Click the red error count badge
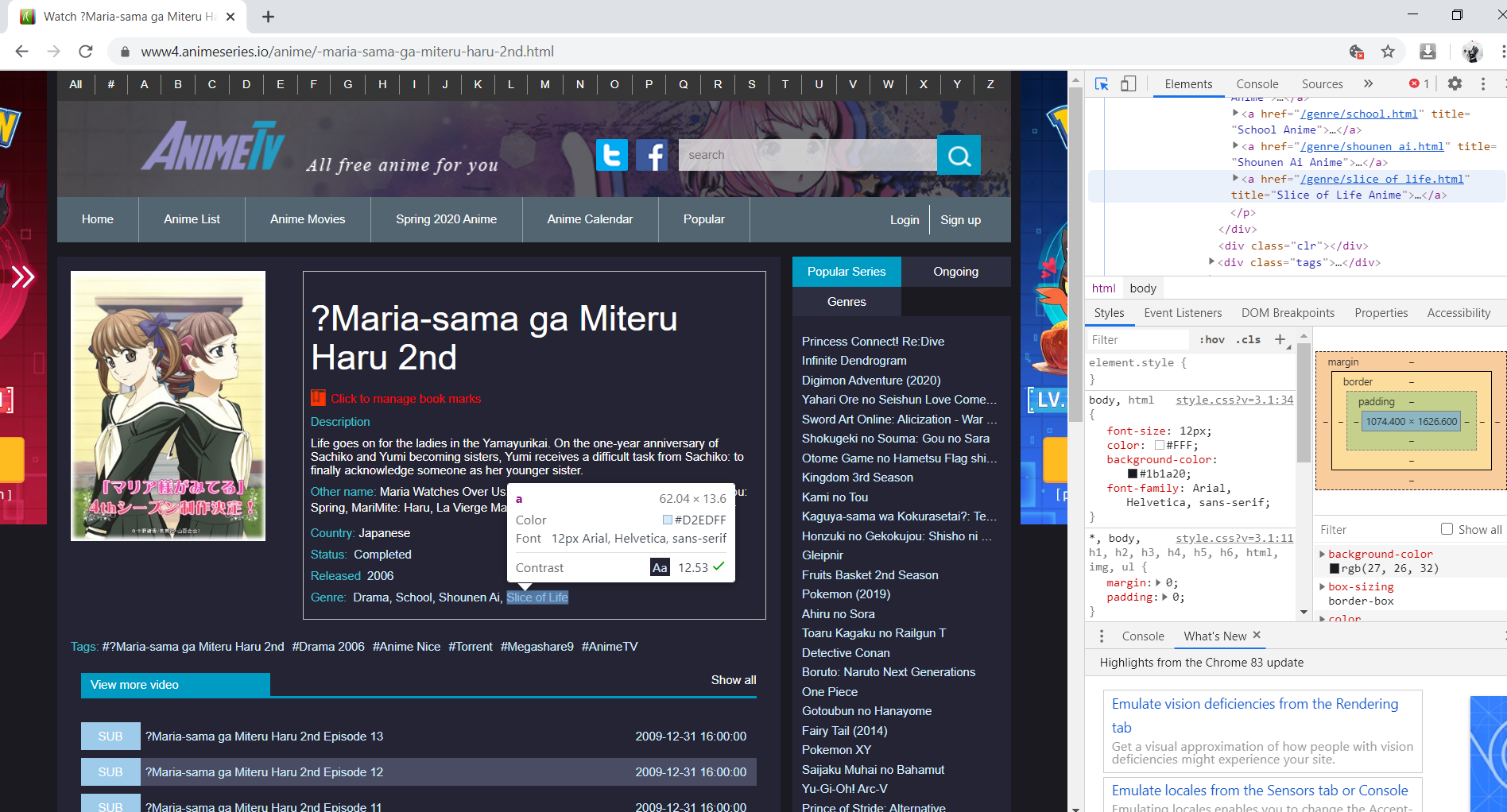This screenshot has width=1507, height=812. click(1419, 83)
